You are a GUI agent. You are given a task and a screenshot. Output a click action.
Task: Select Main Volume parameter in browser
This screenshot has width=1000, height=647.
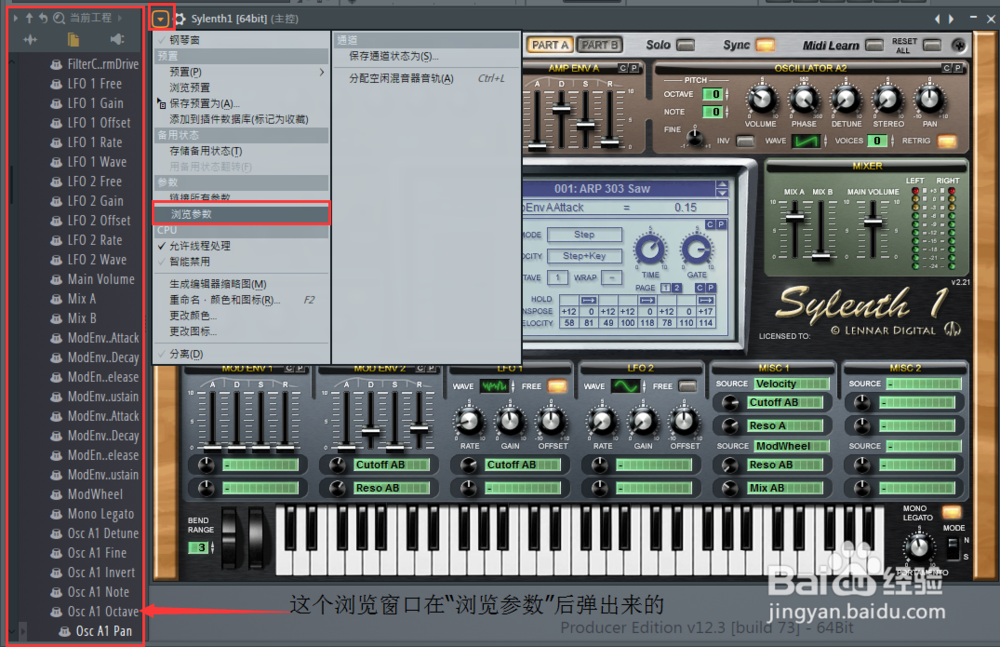(x=92, y=279)
